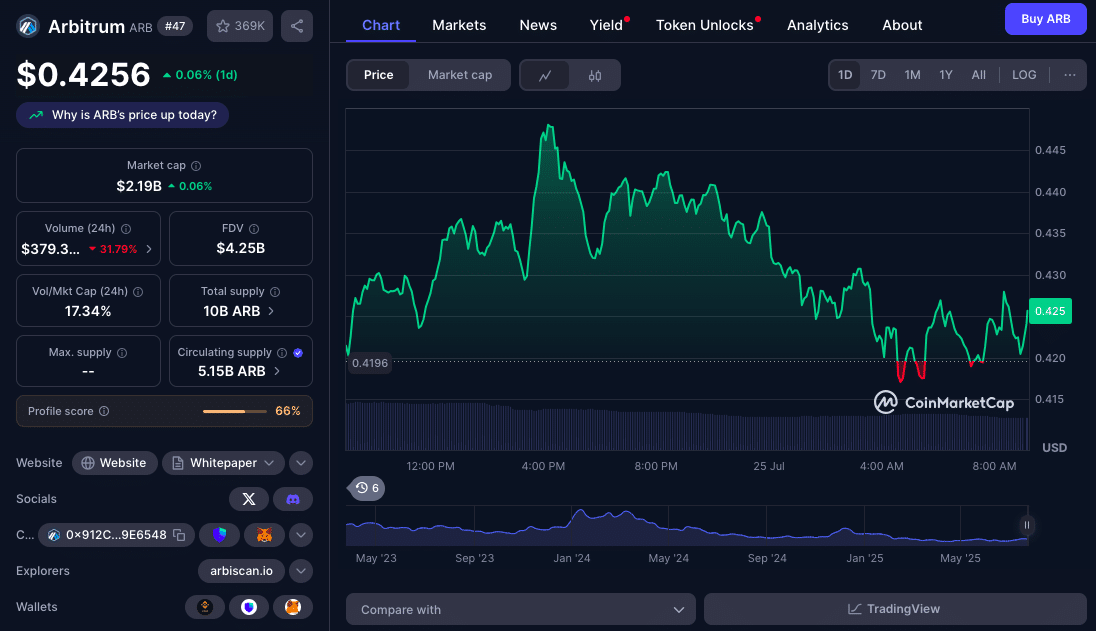Select the All time range
Screen dimensions: 1096x631
coord(979,75)
